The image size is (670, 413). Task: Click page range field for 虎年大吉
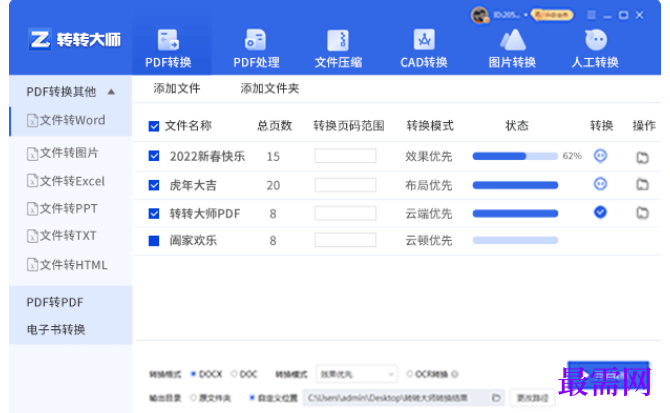(345, 185)
